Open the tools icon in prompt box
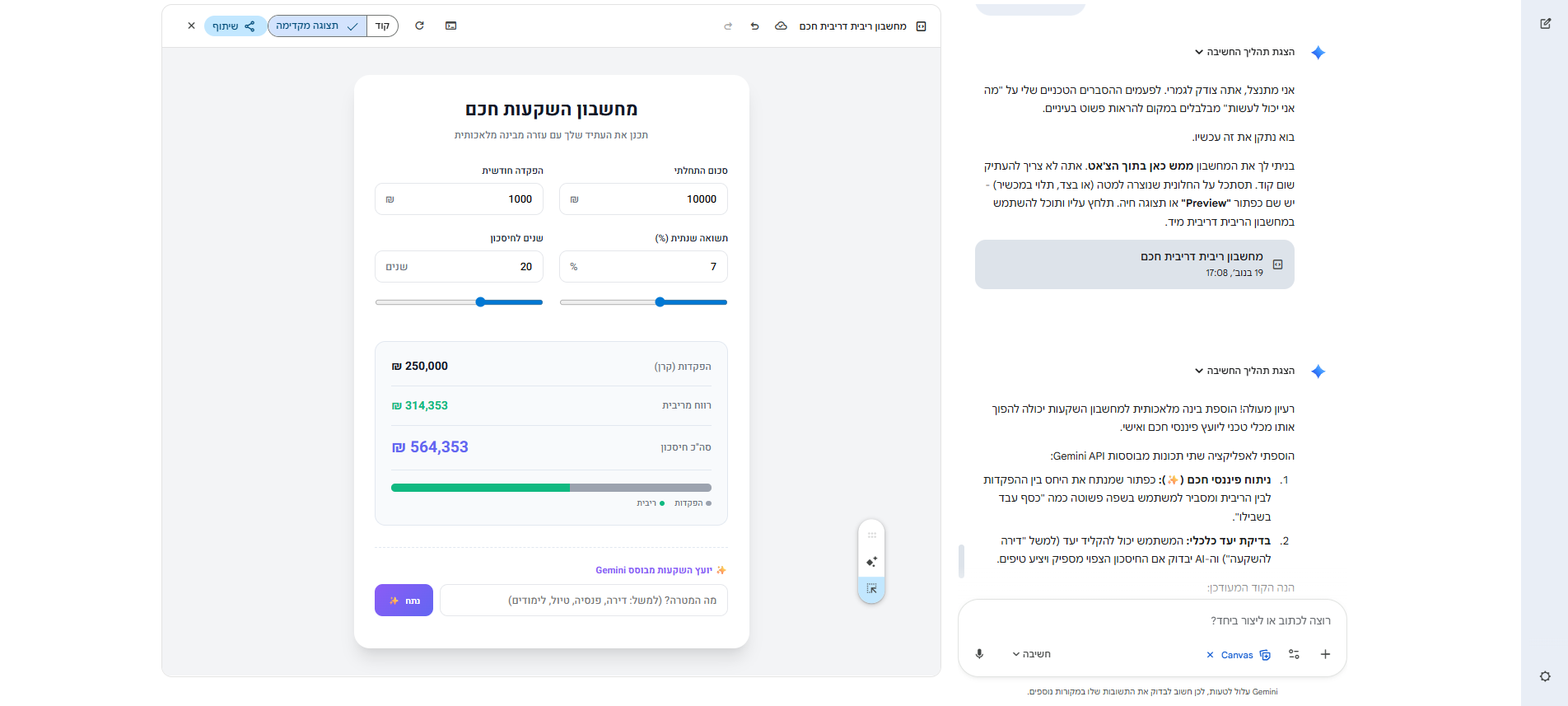Viewport: 1568px width, 706px height. pyautogui.click(x=1294, y=654)
